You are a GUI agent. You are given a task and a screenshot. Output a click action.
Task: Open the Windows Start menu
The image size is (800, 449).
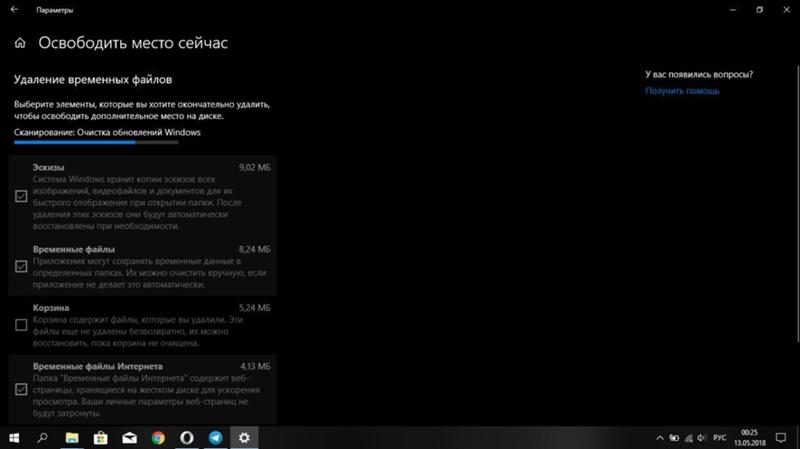(14, 438)
